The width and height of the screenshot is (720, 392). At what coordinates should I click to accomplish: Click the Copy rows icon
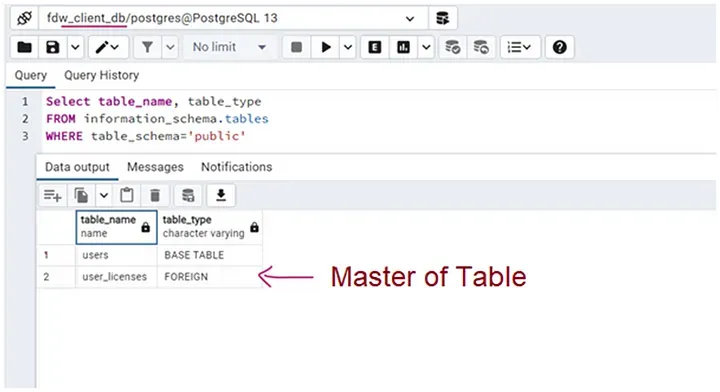(x=81, y=196)
